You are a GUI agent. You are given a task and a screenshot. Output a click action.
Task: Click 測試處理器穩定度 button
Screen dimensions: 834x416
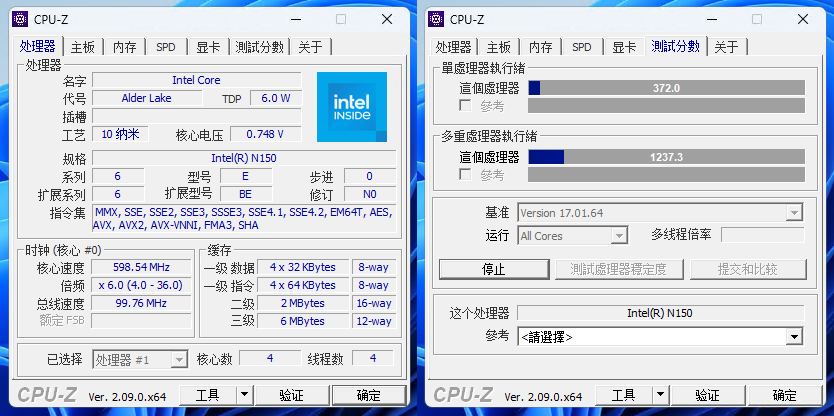tap(619, 269)
